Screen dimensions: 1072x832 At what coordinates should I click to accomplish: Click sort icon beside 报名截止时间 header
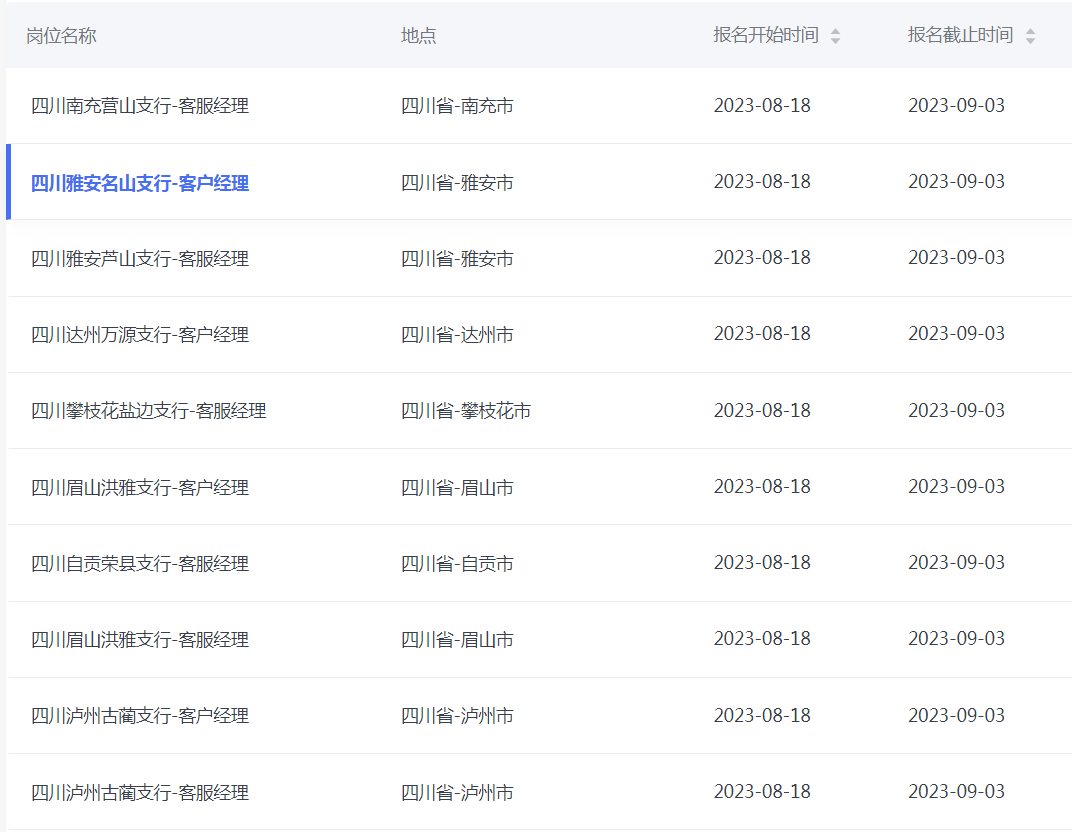(x=1030, y=36)
